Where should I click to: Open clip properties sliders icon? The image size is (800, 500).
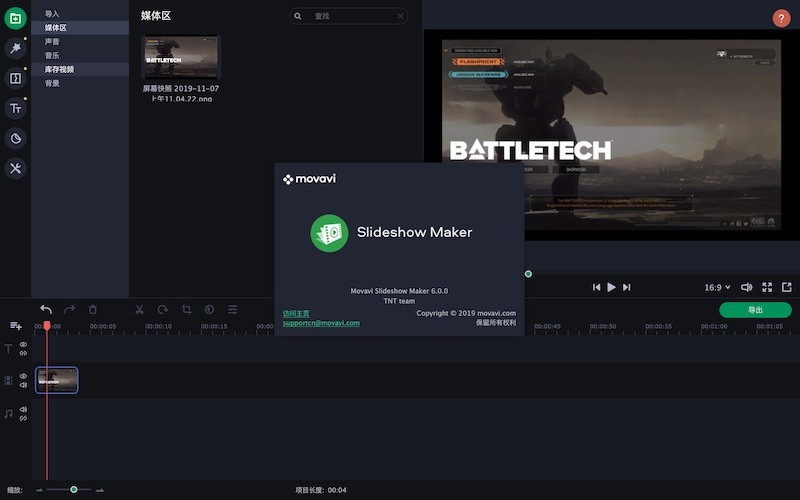coord(233,309)
